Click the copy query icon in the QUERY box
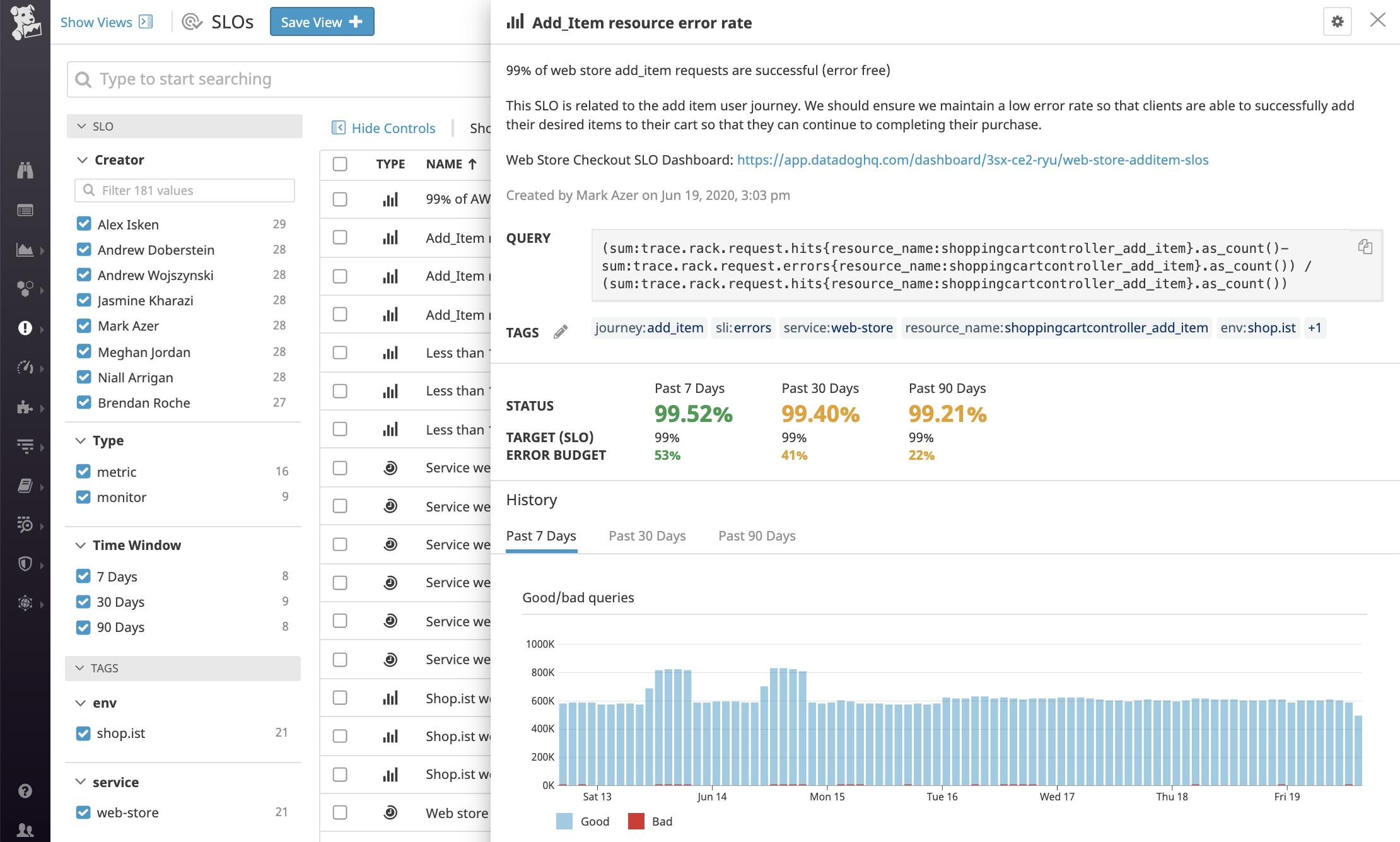The width and height of the screenshot is (1400, 842). click(1364, 247)
